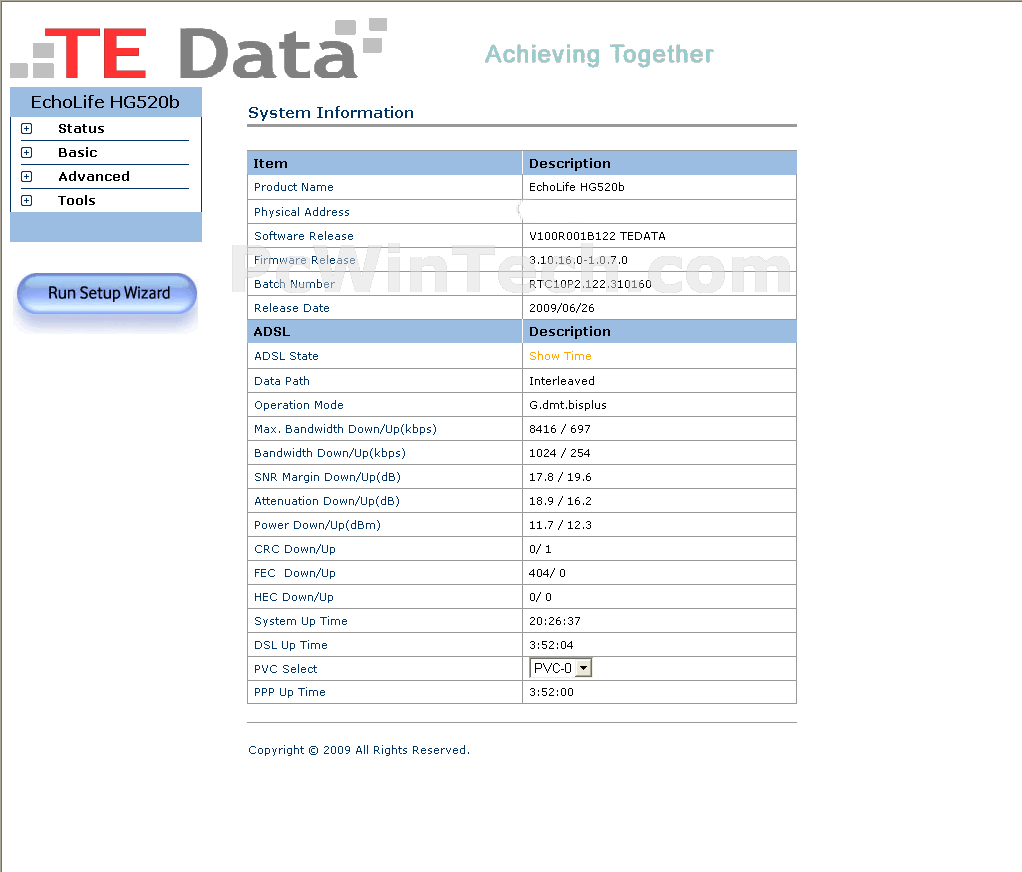This screenshot has height=872, width=1022.
Task: Click the Achieving Together slogan
Action: click(x=599, y=55)
